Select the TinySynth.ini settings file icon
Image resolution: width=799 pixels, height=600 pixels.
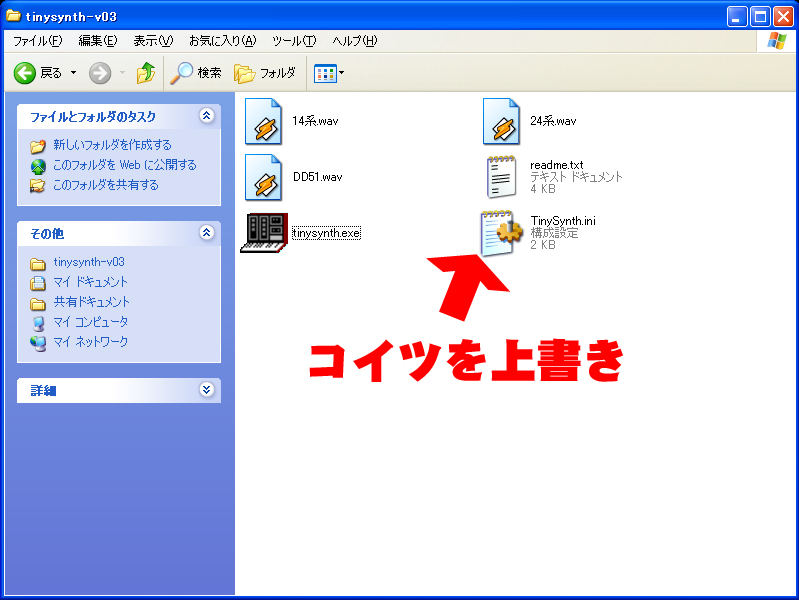[x=503, y=233]
